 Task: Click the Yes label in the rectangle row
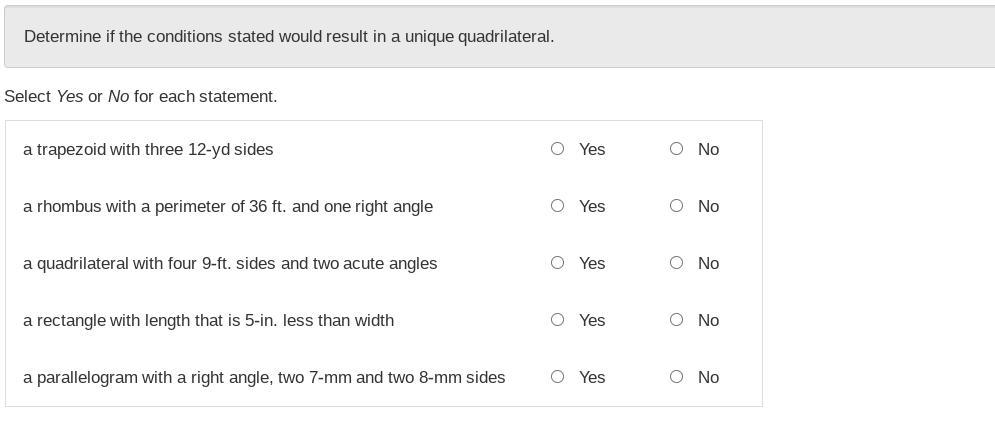pos(592,320)
